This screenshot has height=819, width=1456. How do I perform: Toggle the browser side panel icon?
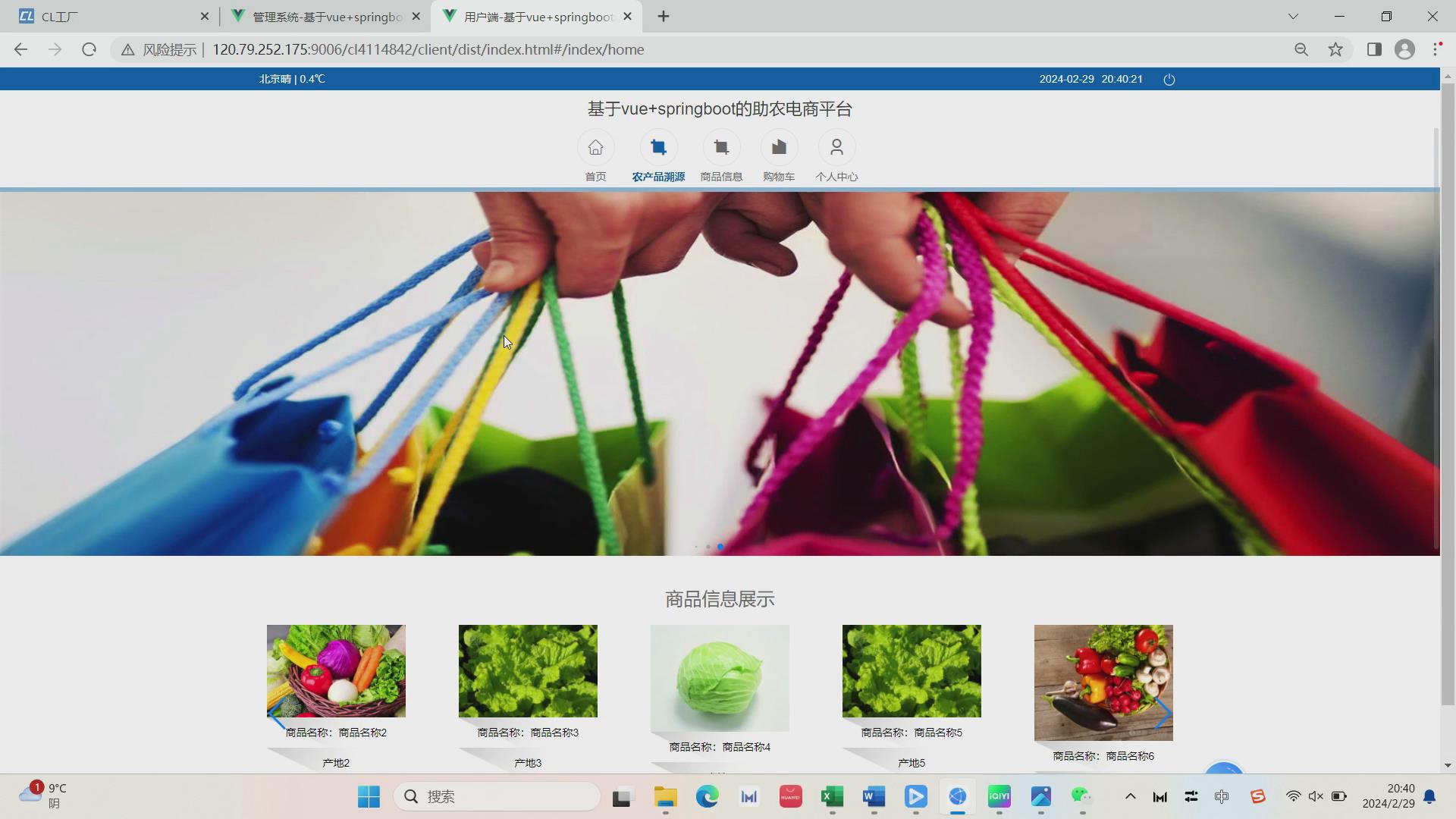pos(1374,49)
